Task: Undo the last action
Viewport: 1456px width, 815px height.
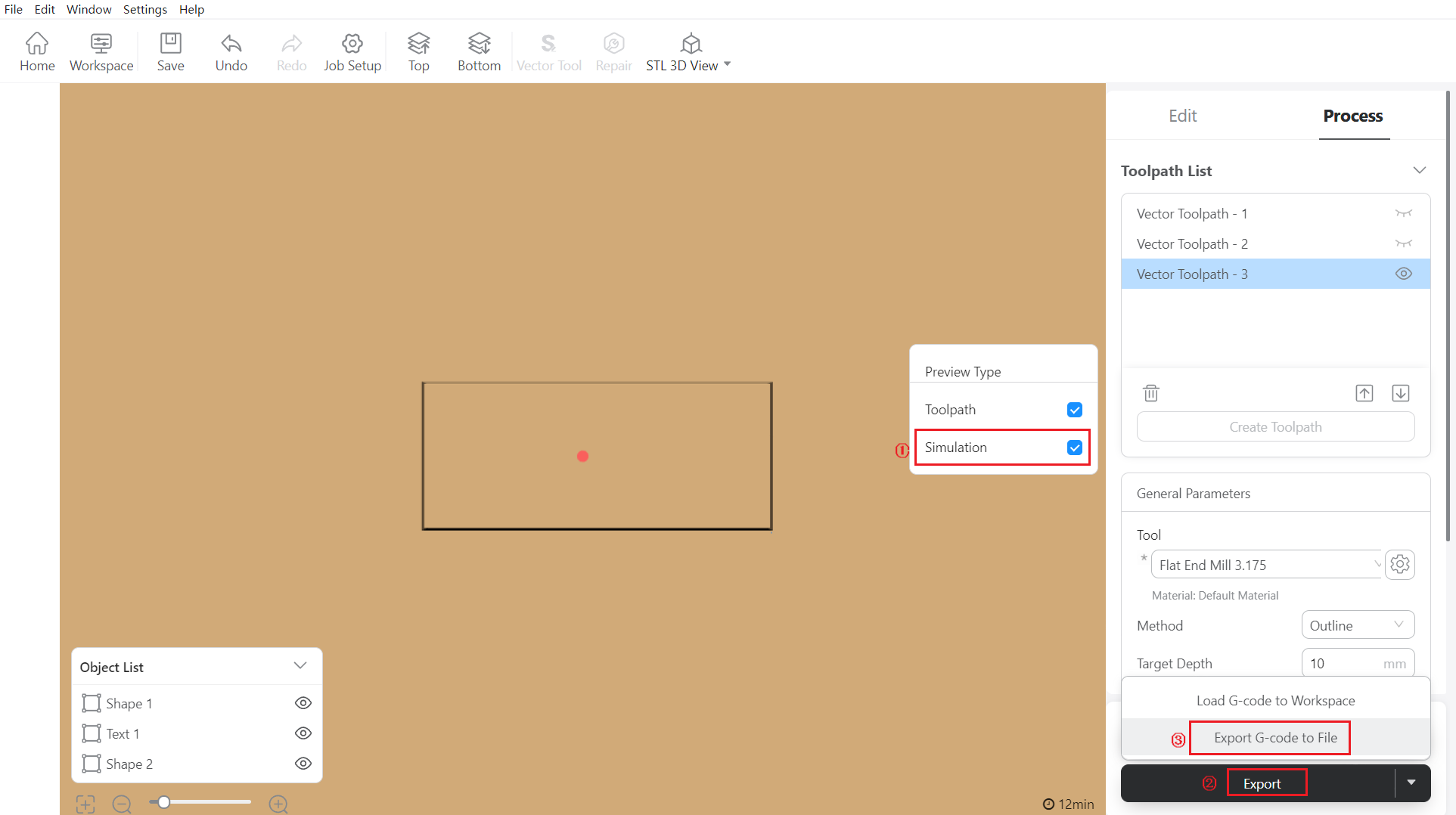Action: tap(231, 51)
